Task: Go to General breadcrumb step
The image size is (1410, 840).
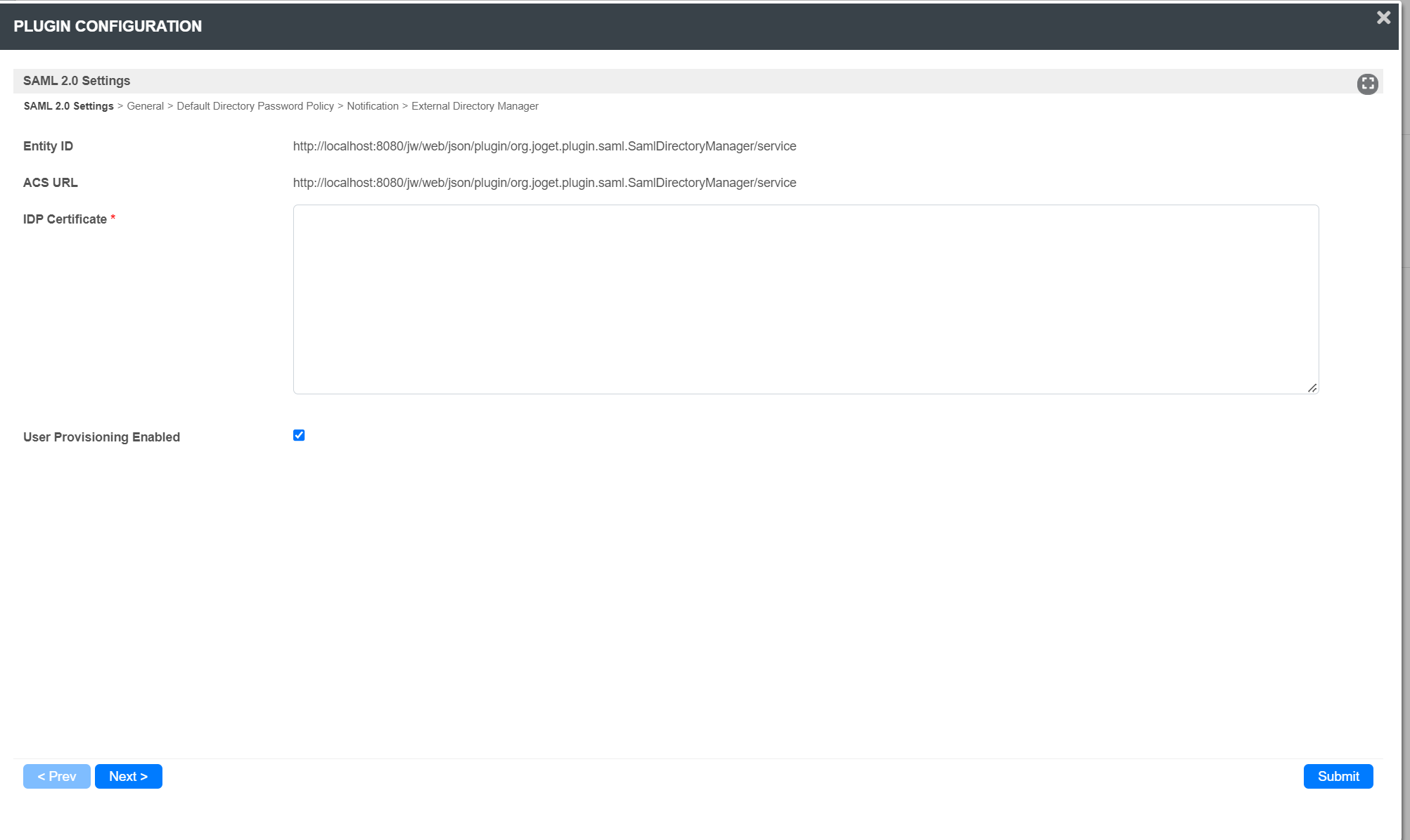Action: pos(145,106)
